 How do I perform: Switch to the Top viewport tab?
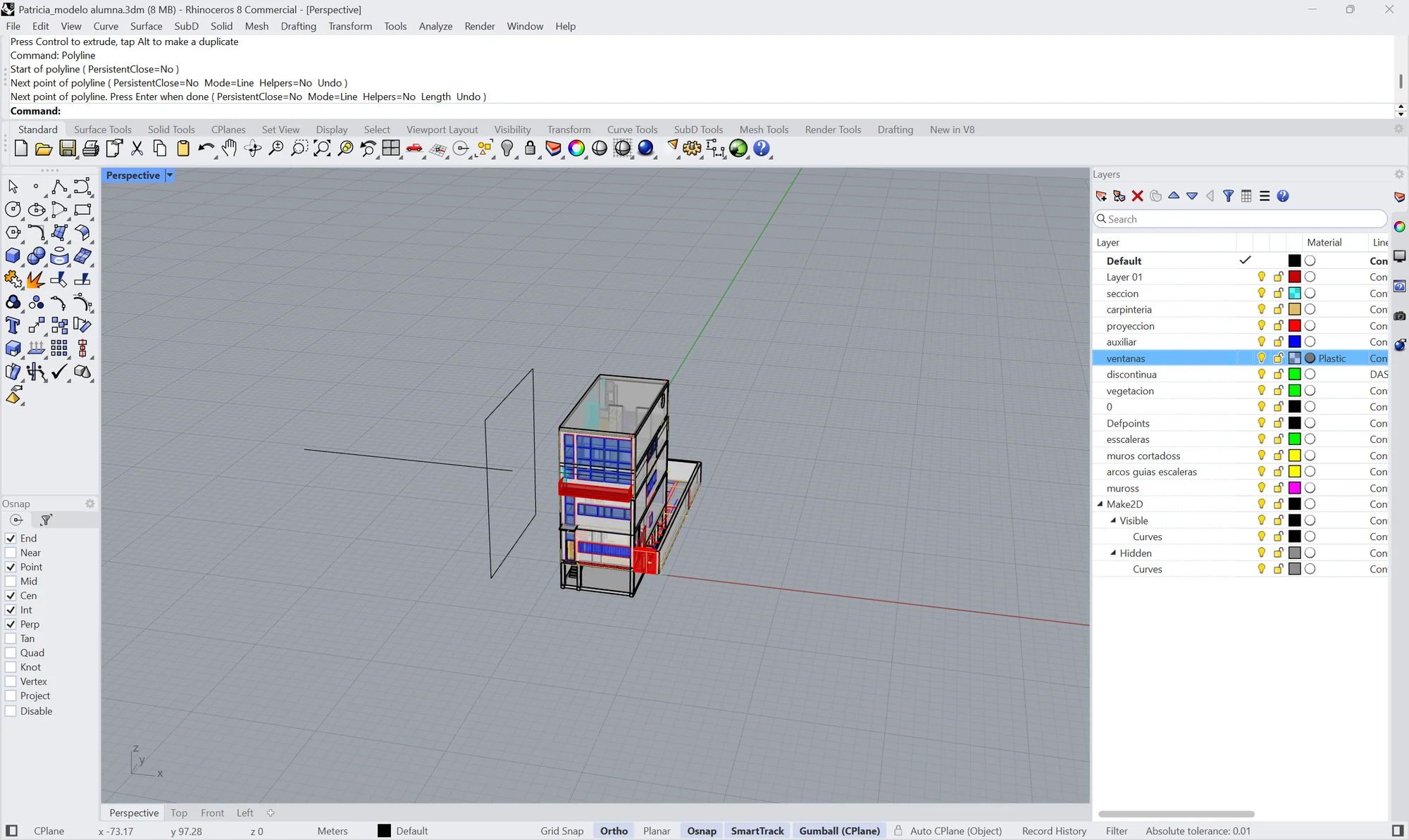coord(179,813)
